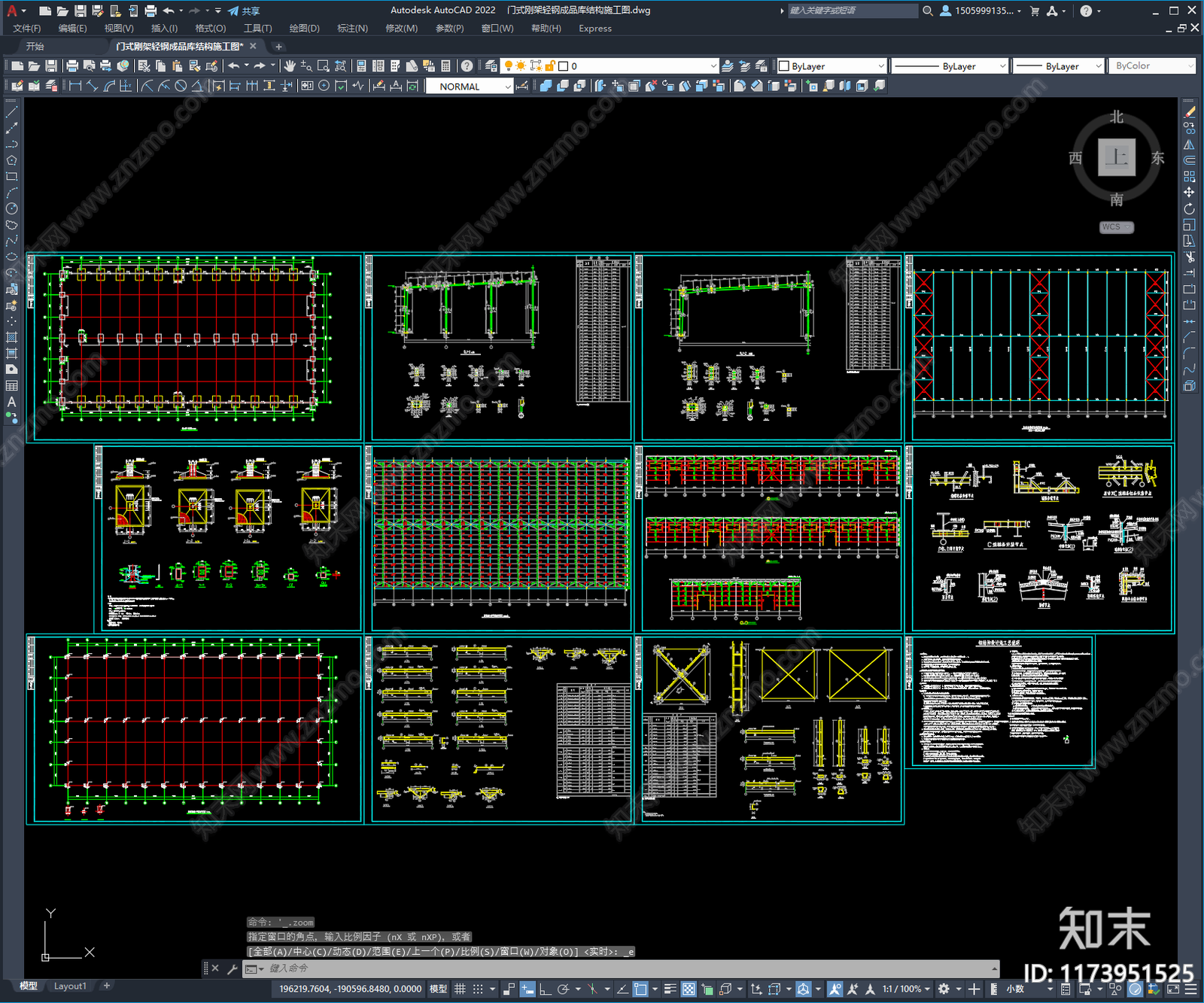Switch to the 开始 start tab
This screenshot has width=1204, height=1003.
click(35, 47)
